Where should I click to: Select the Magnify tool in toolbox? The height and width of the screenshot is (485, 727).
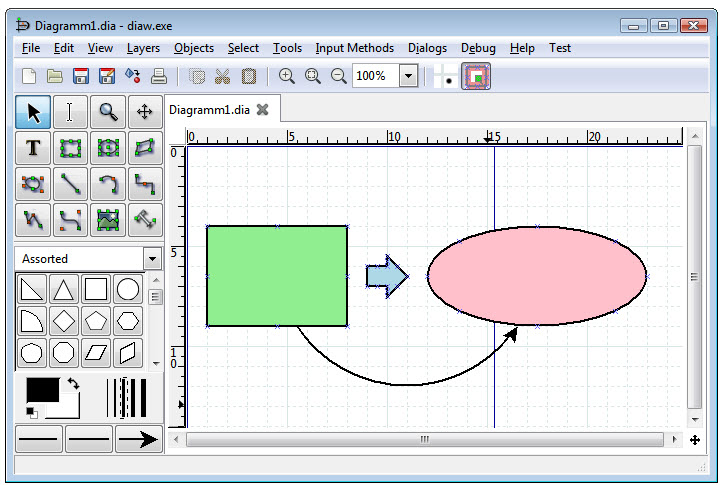108,112
